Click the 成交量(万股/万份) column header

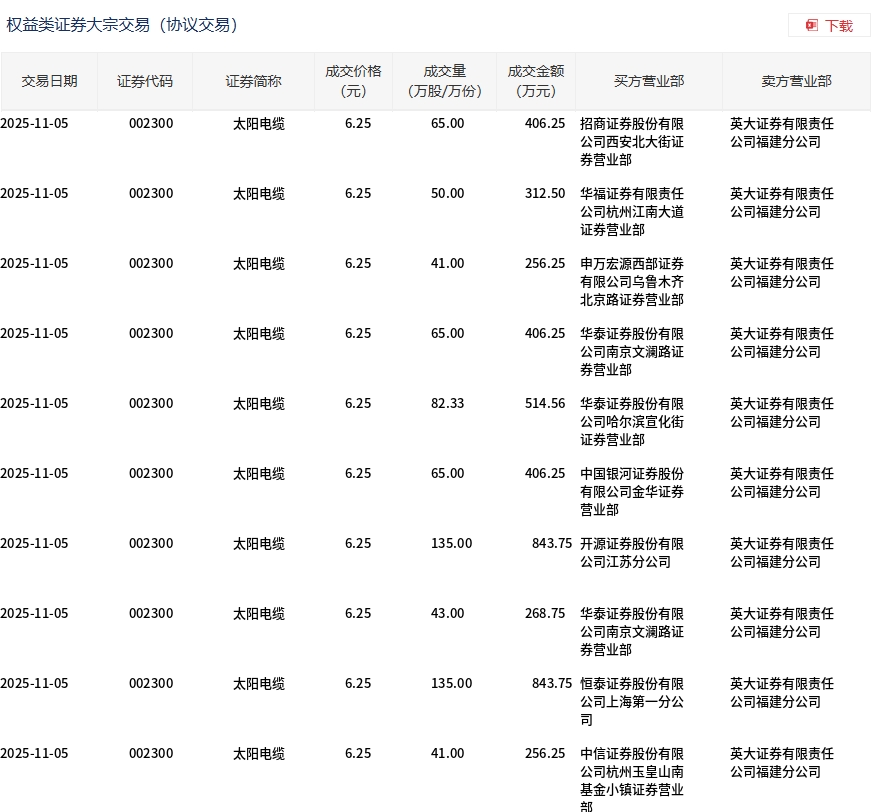pos(444,81)
